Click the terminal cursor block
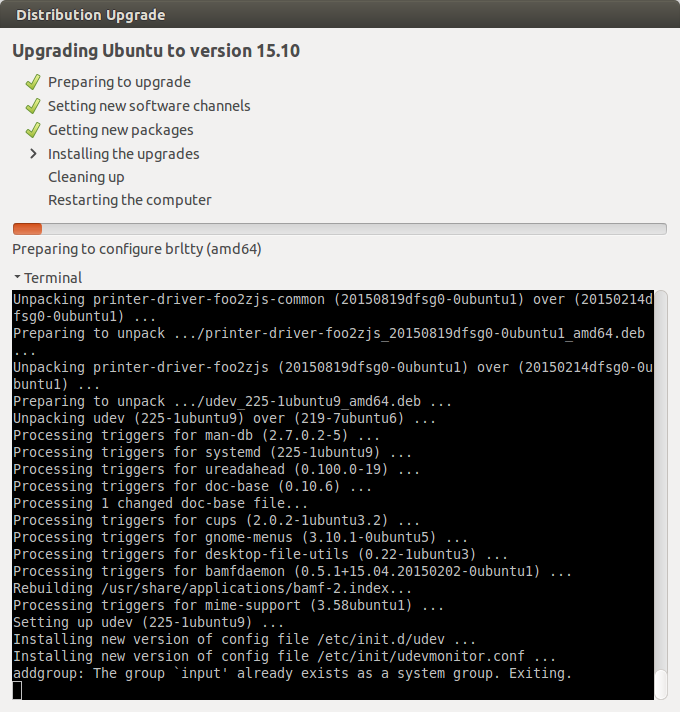680x712 pixels. tap(17, 691)
